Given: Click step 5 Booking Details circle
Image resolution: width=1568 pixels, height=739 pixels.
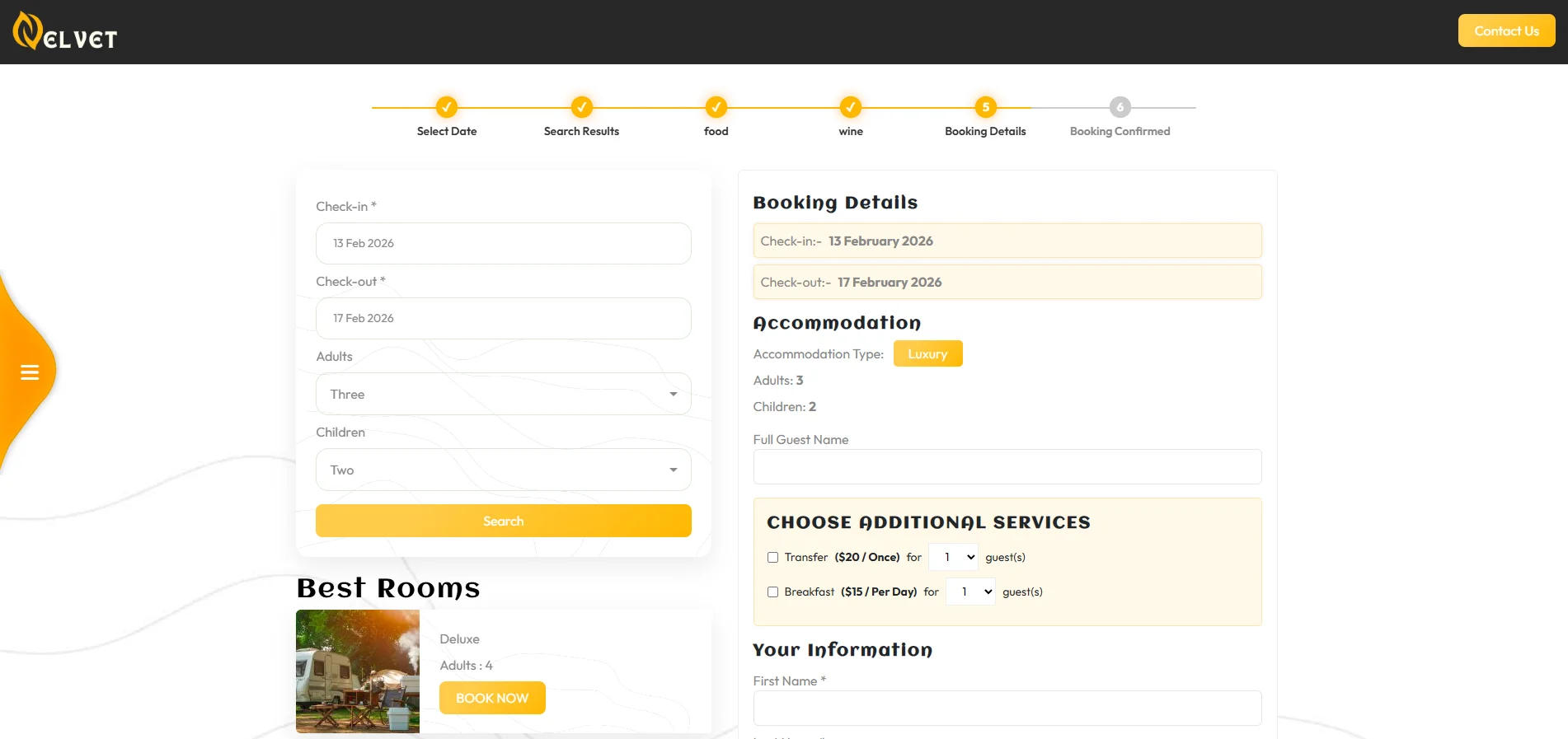Looking at the screenshot, I should coord(985,107).
